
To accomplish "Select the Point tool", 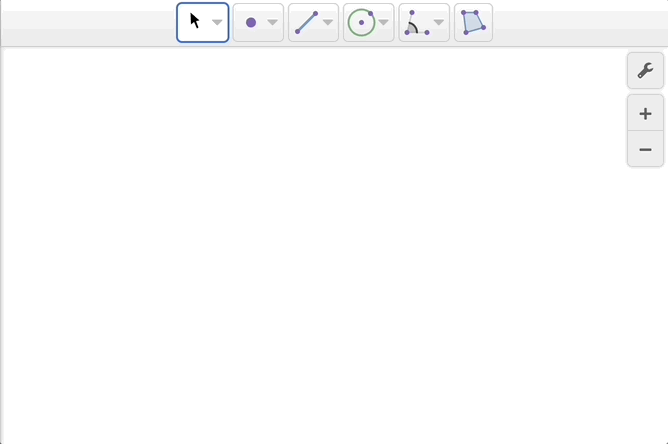I will click(x=252, y=22).
